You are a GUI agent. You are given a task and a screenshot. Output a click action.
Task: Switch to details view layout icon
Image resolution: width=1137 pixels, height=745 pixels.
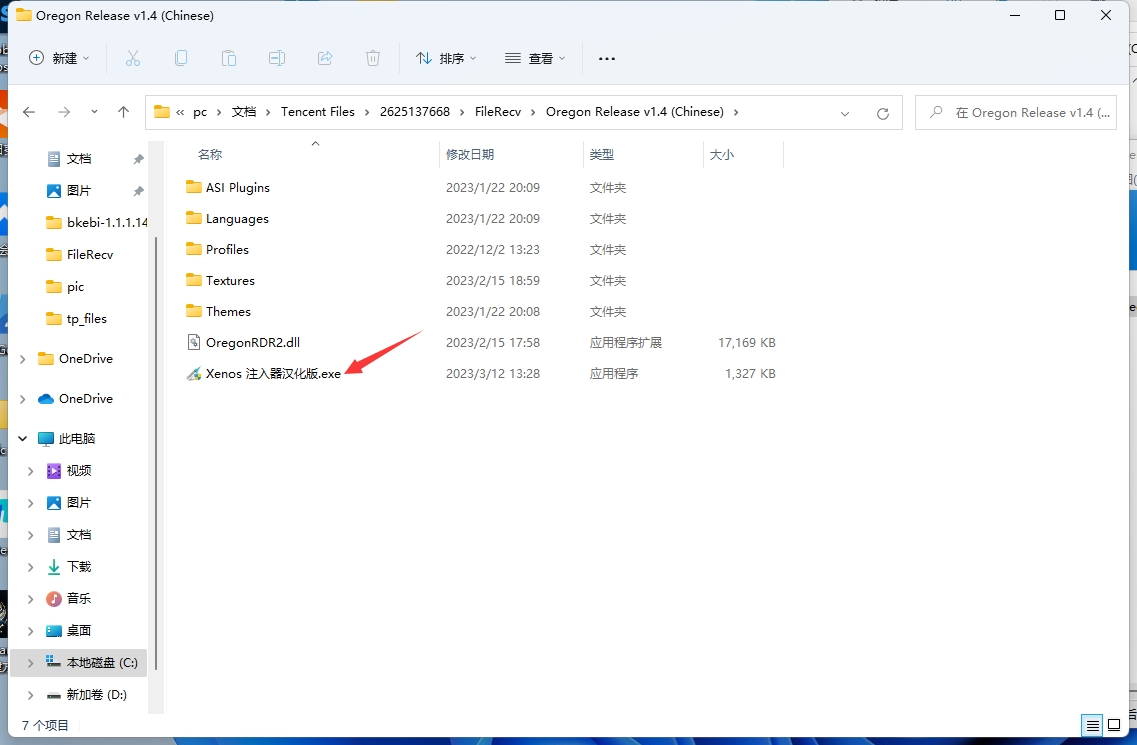pos(1092,726)
